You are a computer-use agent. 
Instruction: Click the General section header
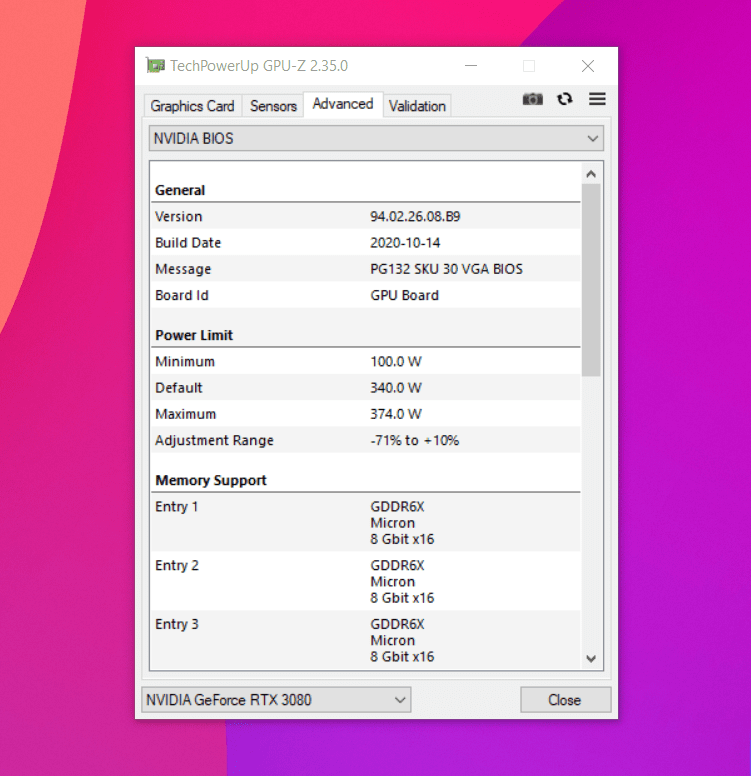(x=180, y=190)
